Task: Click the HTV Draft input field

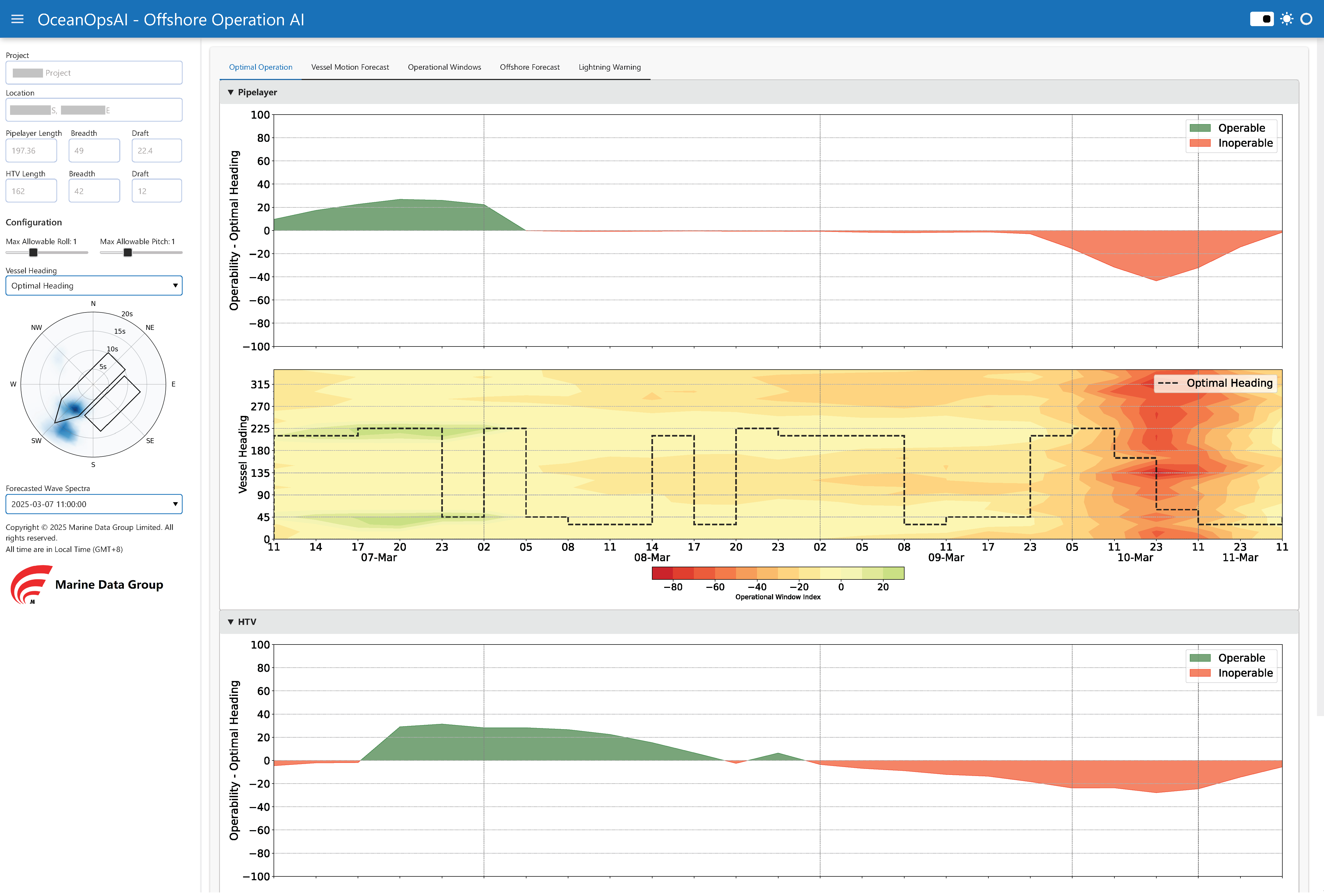Action: pyautogui.click(x=157, y=191)
